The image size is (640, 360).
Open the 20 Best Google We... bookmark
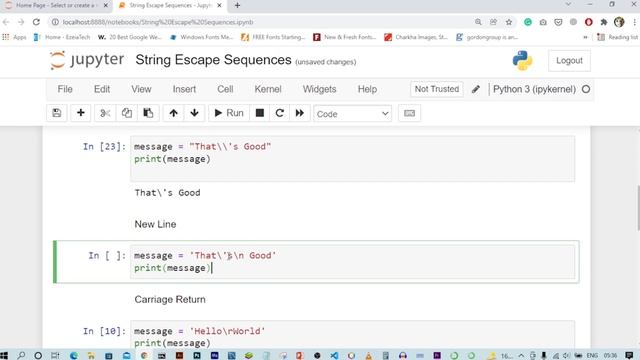130,37
